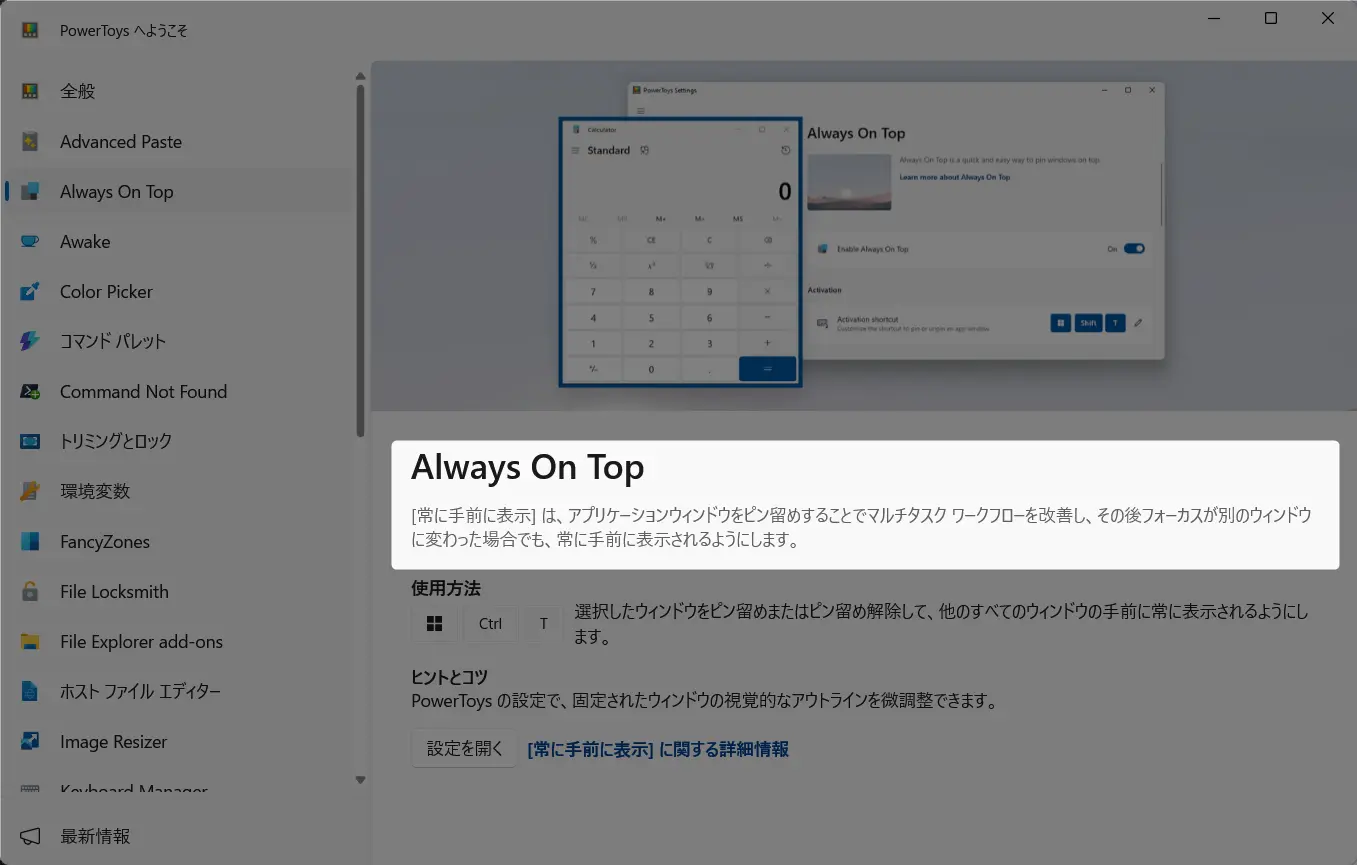Select the 環境変数 icon
The image size is (1357, 865).
pos(30,491)
